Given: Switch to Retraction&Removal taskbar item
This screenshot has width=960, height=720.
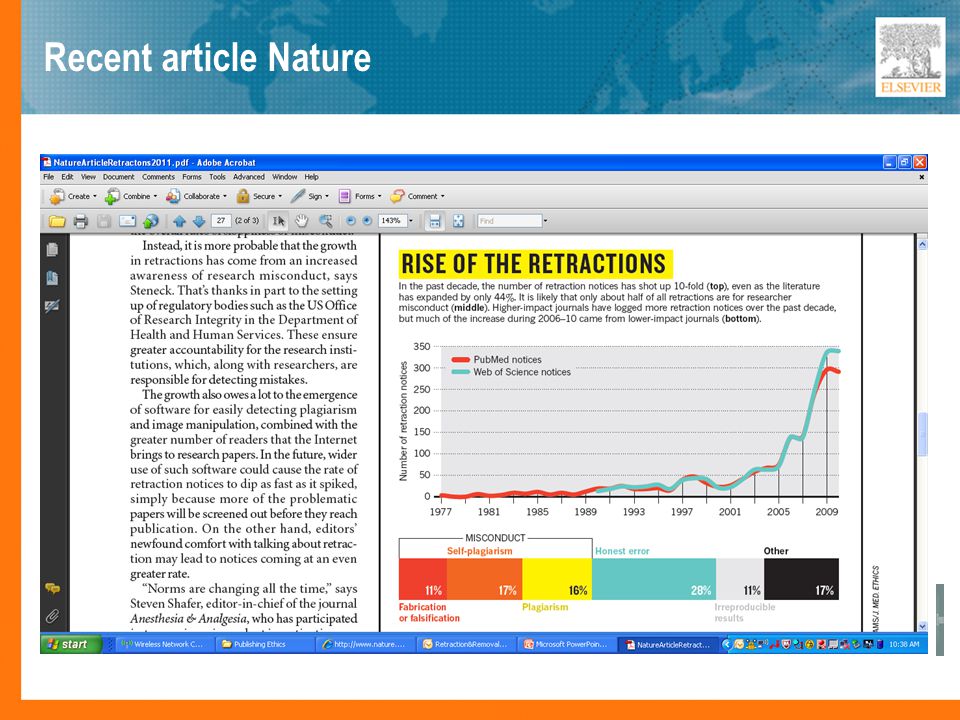Looking at the screenshot, I should tap(465, 644).
